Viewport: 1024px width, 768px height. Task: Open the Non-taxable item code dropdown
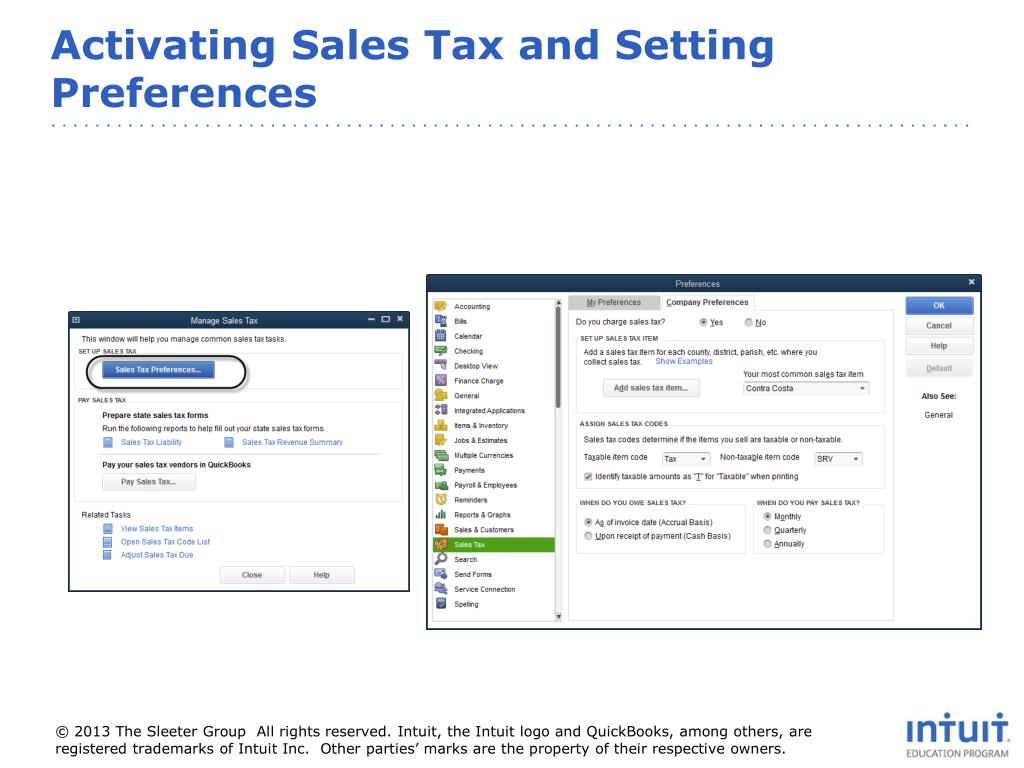coord(838,459)
